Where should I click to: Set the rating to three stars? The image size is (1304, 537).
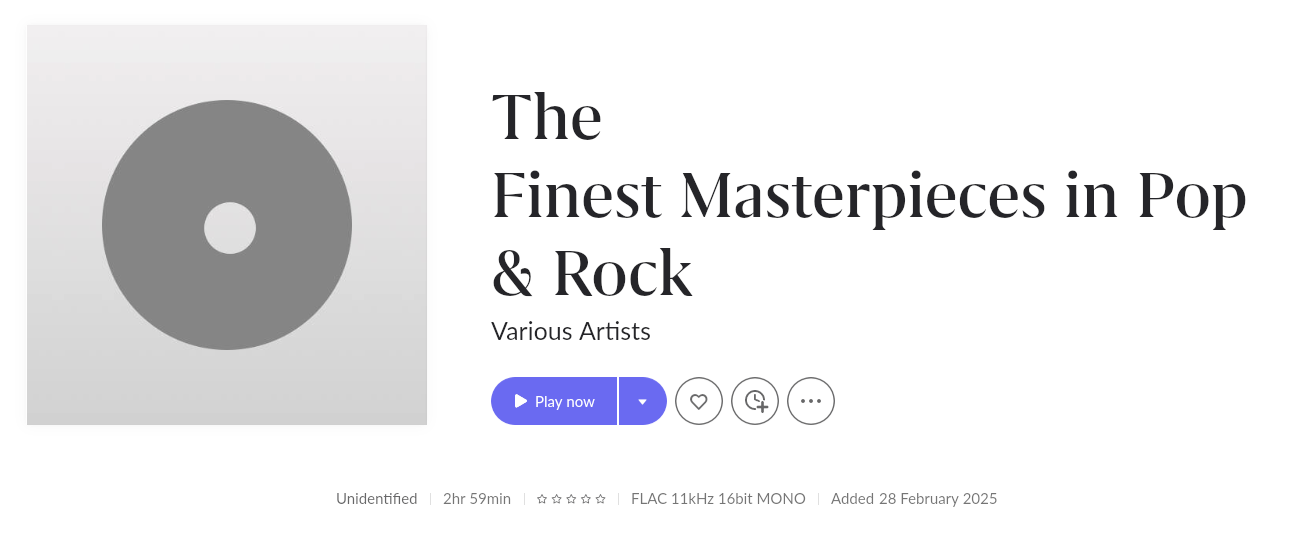(x=571, y=499)
